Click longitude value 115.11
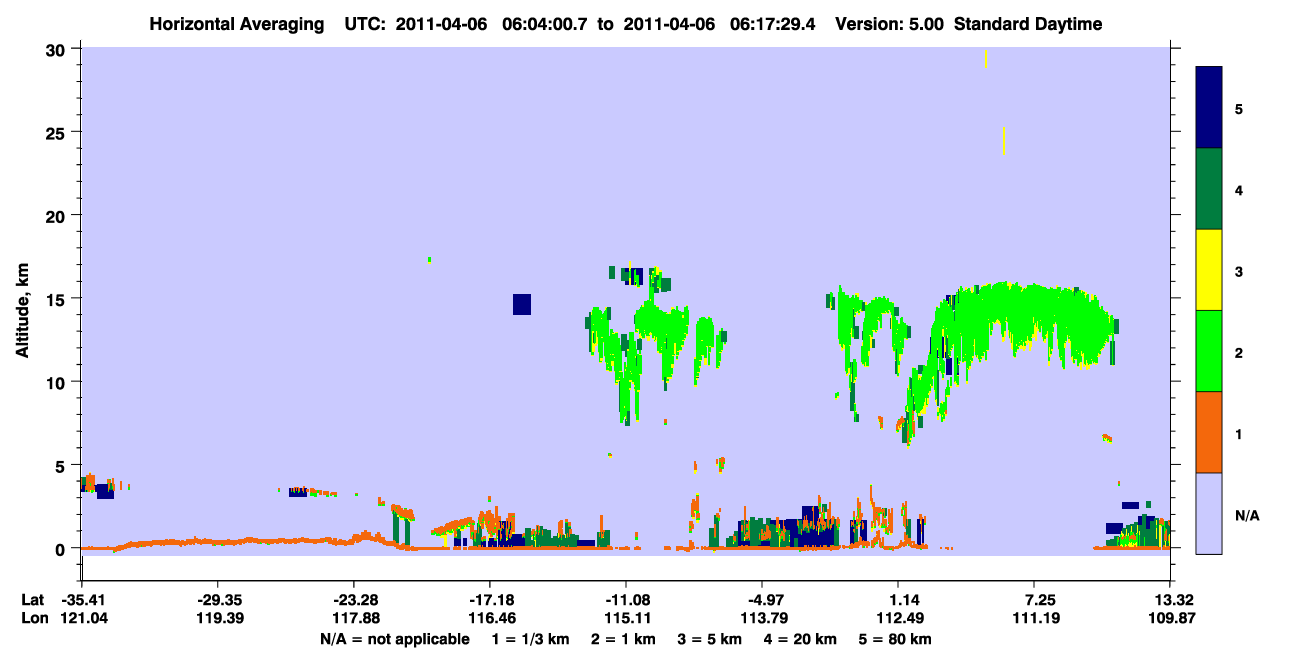Viewport: 1300px width, 667px height. pos(626,619)
